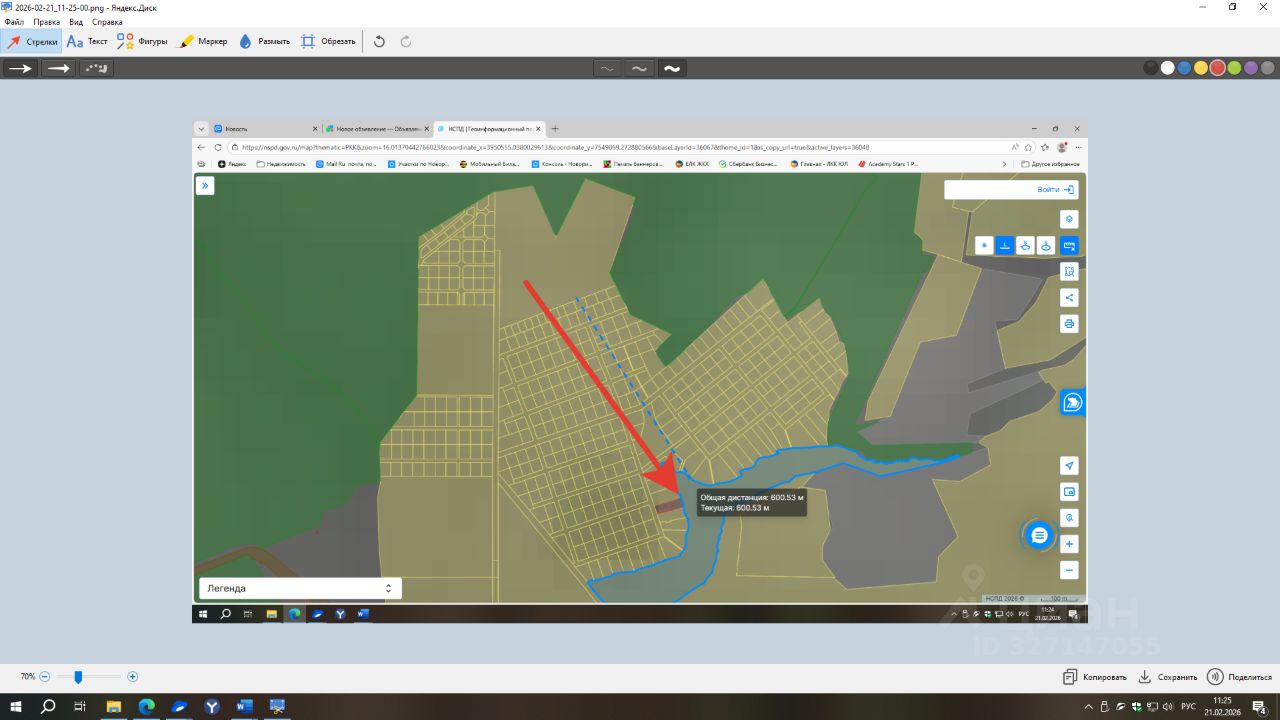Screen dimensions: 1280x720
Task: Open the Правка menu
Action: click(46, 21)
